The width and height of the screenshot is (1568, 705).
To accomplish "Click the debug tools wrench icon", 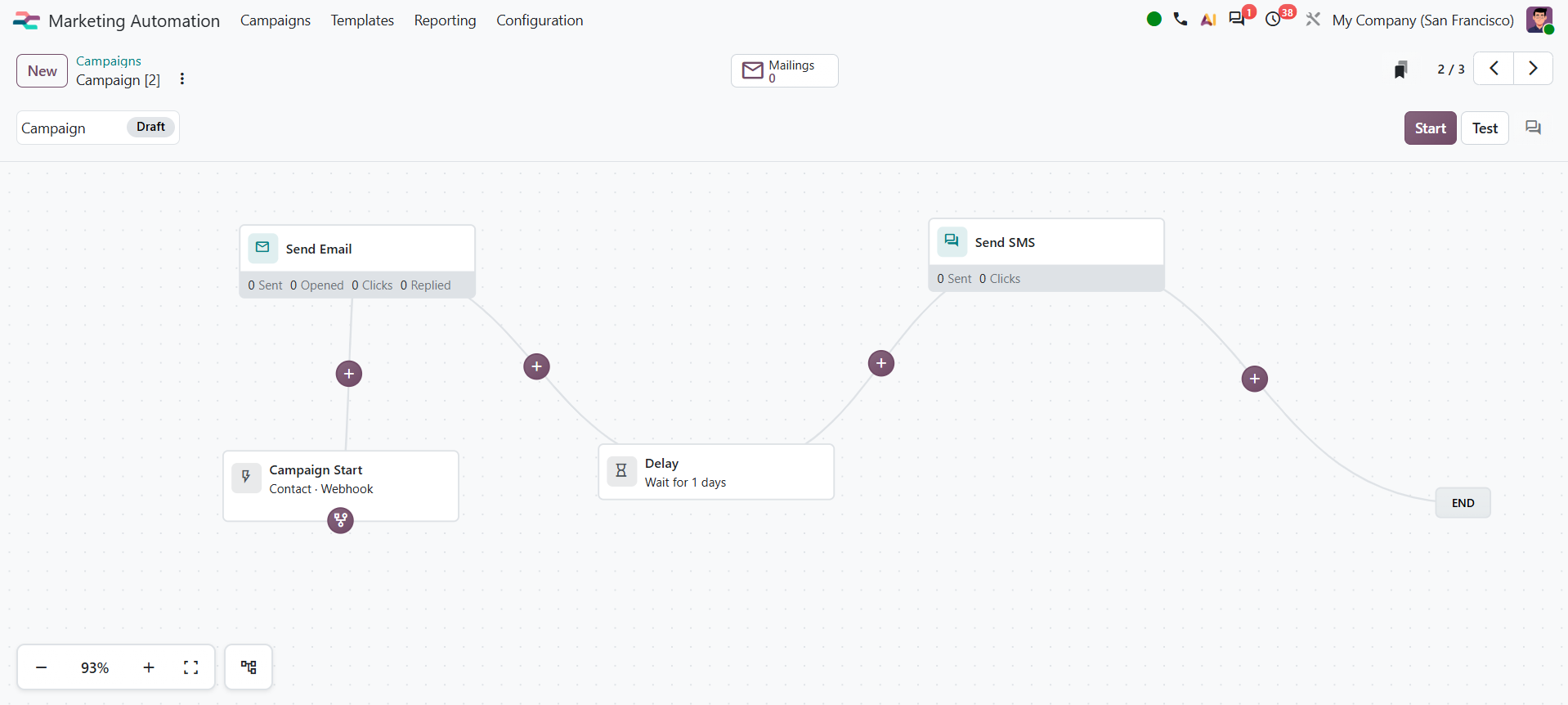I will coord(1313,19).
